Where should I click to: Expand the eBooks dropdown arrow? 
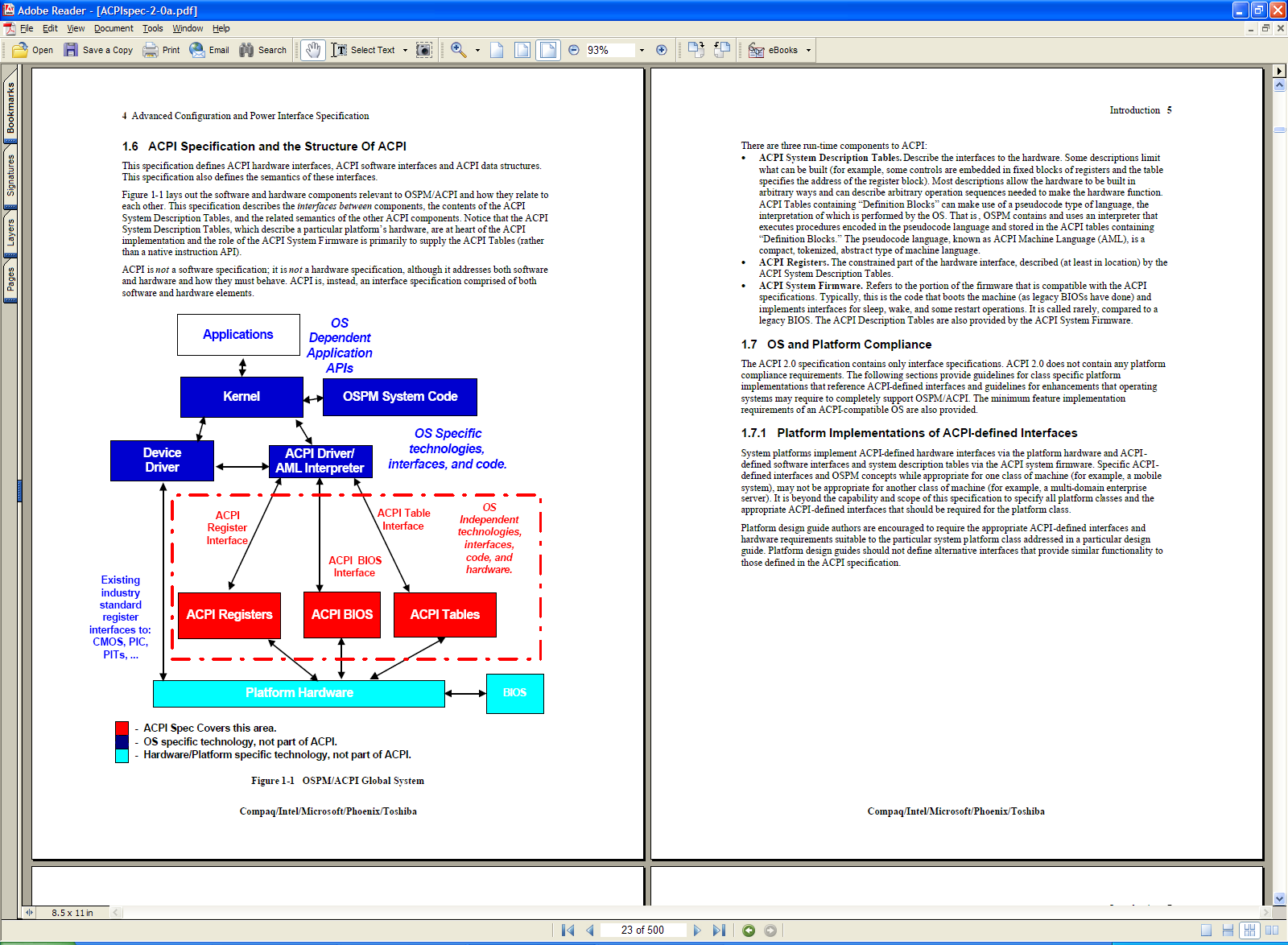pyautogui.click(x=808, y=50)
